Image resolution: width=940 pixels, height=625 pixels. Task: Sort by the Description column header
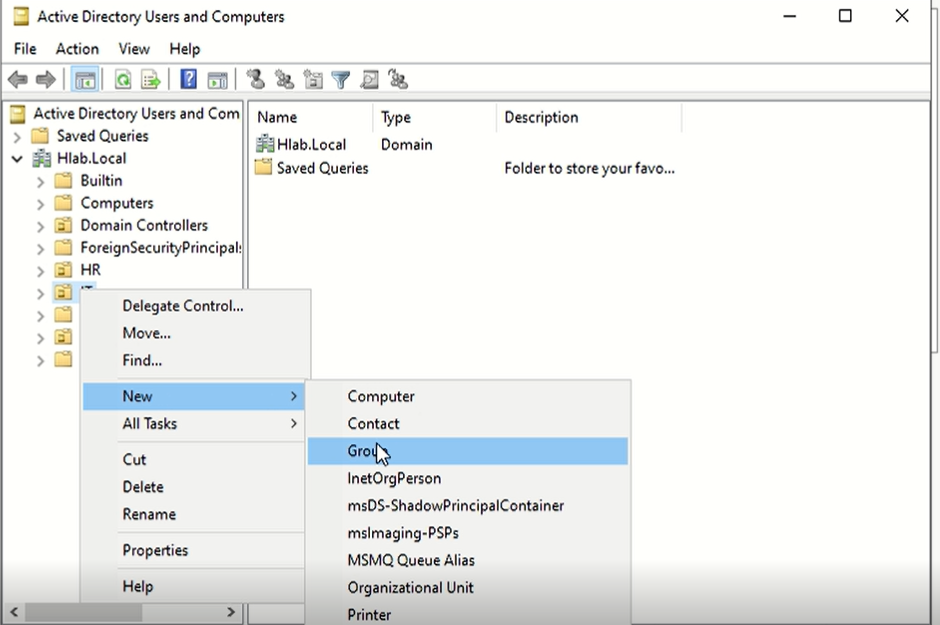coord(589,117)
